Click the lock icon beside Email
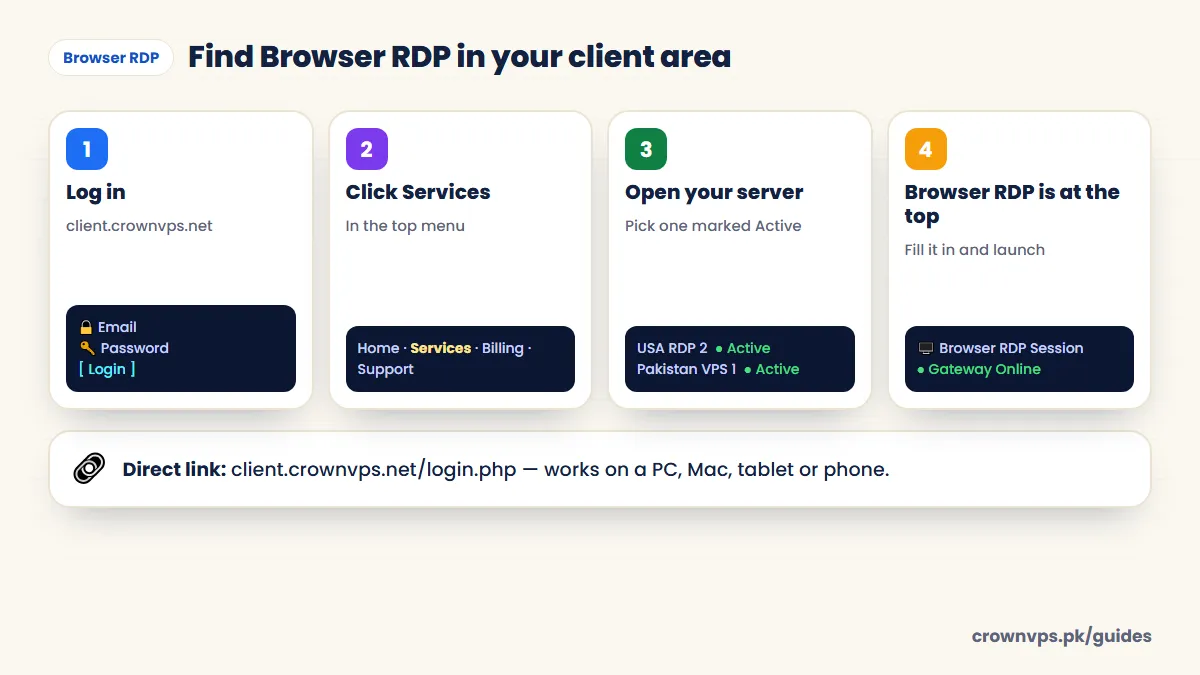This screenshot has height=675, width=1200. (x=86, y=327)
